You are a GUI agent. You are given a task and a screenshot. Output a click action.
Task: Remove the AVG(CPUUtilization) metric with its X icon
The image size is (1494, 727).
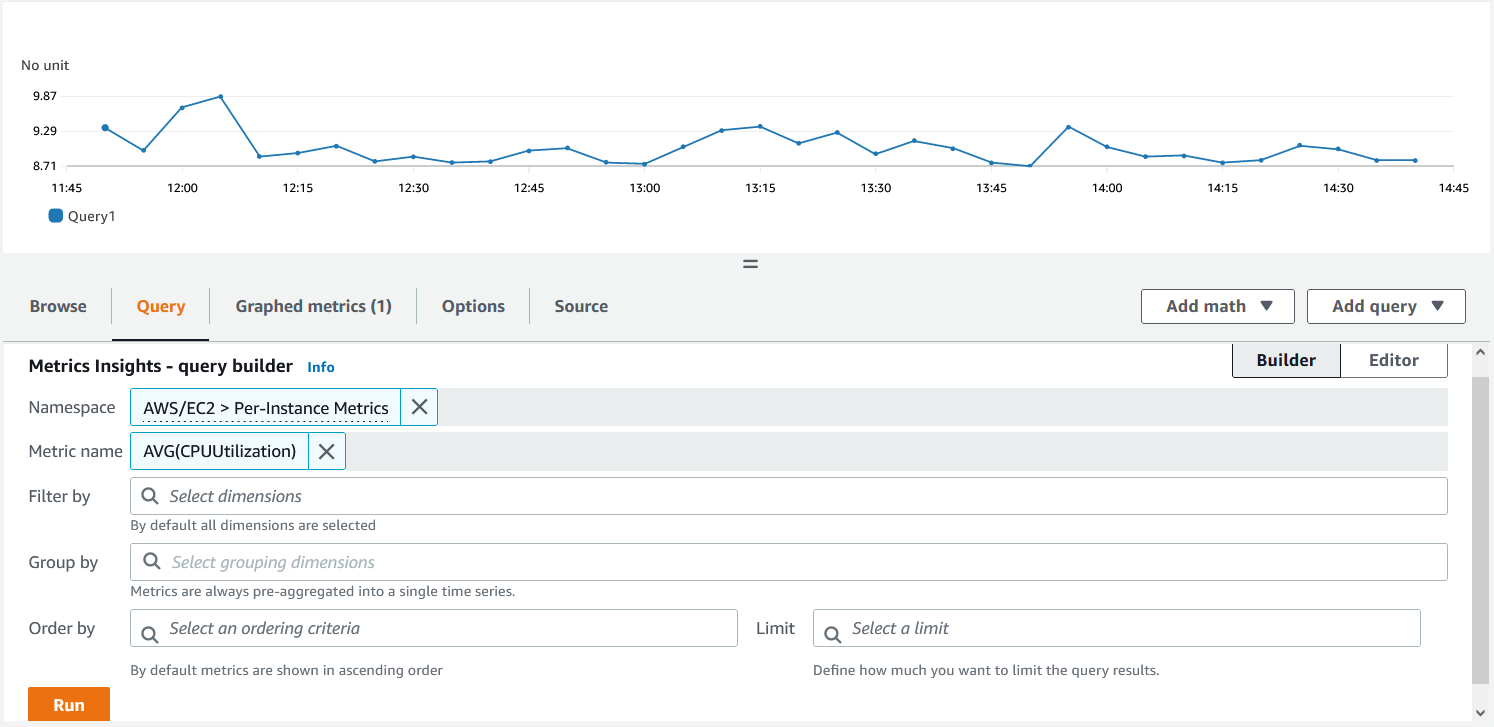tap(326, 450)
